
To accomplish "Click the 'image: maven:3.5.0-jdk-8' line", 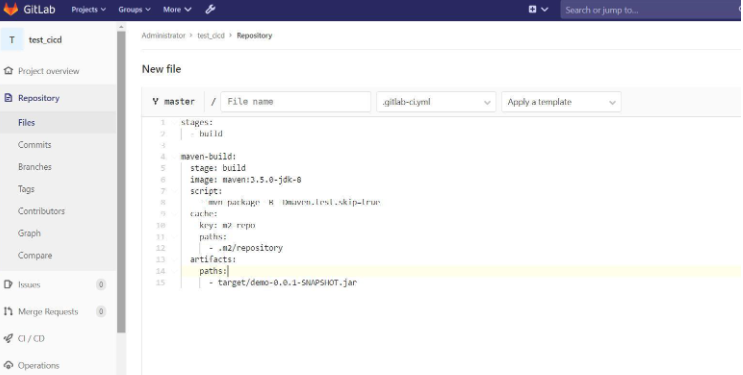I will pos(246,180).
